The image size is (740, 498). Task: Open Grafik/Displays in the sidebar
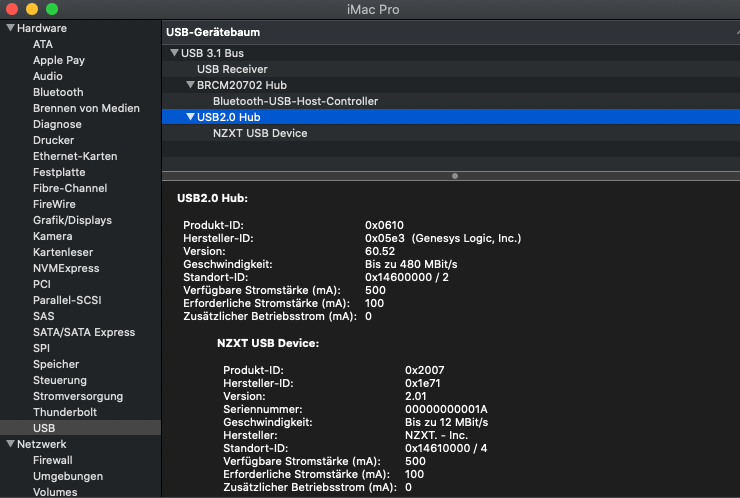coord(72,220)
